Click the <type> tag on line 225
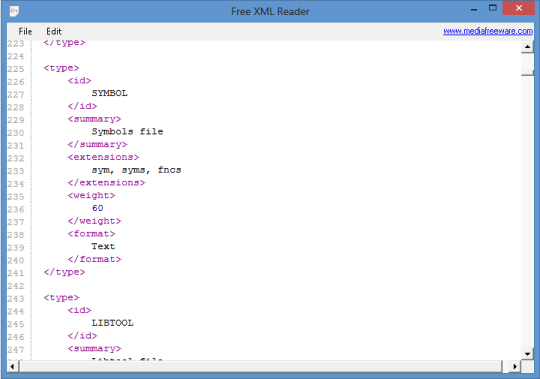Image resolution: width=540 pixels, height=379 pixels. tap(61, 68)
